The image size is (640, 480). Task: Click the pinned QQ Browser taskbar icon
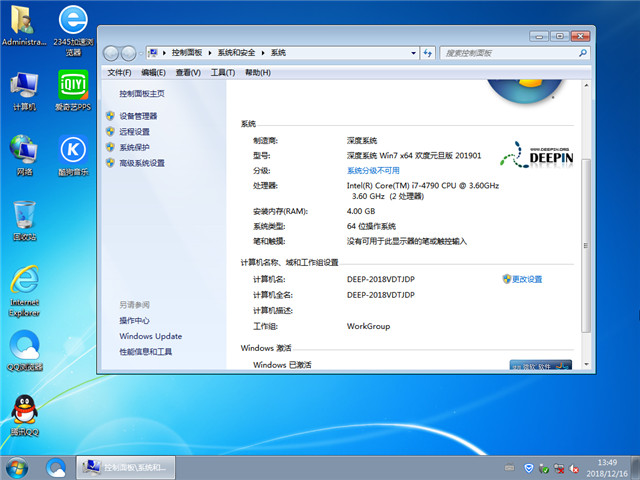[56, 467]
